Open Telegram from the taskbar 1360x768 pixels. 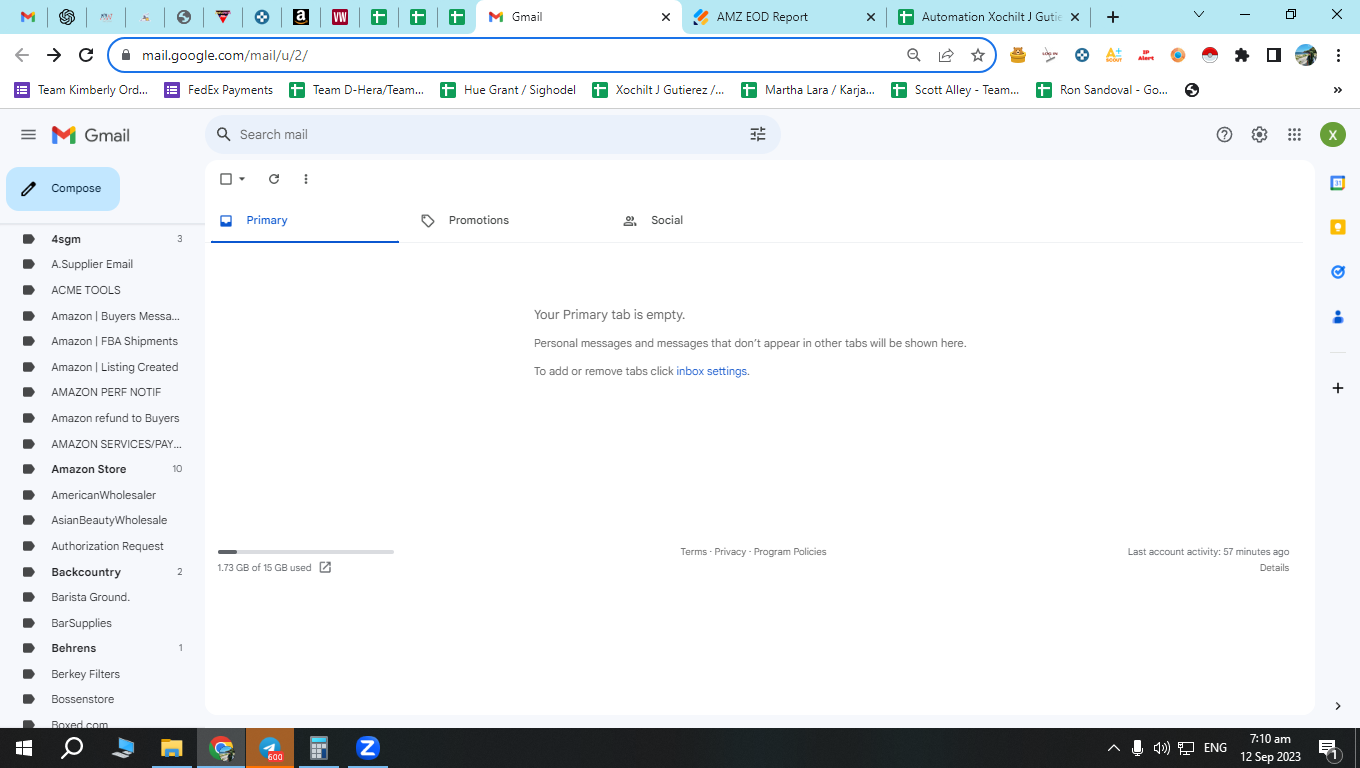coord(270,748)
